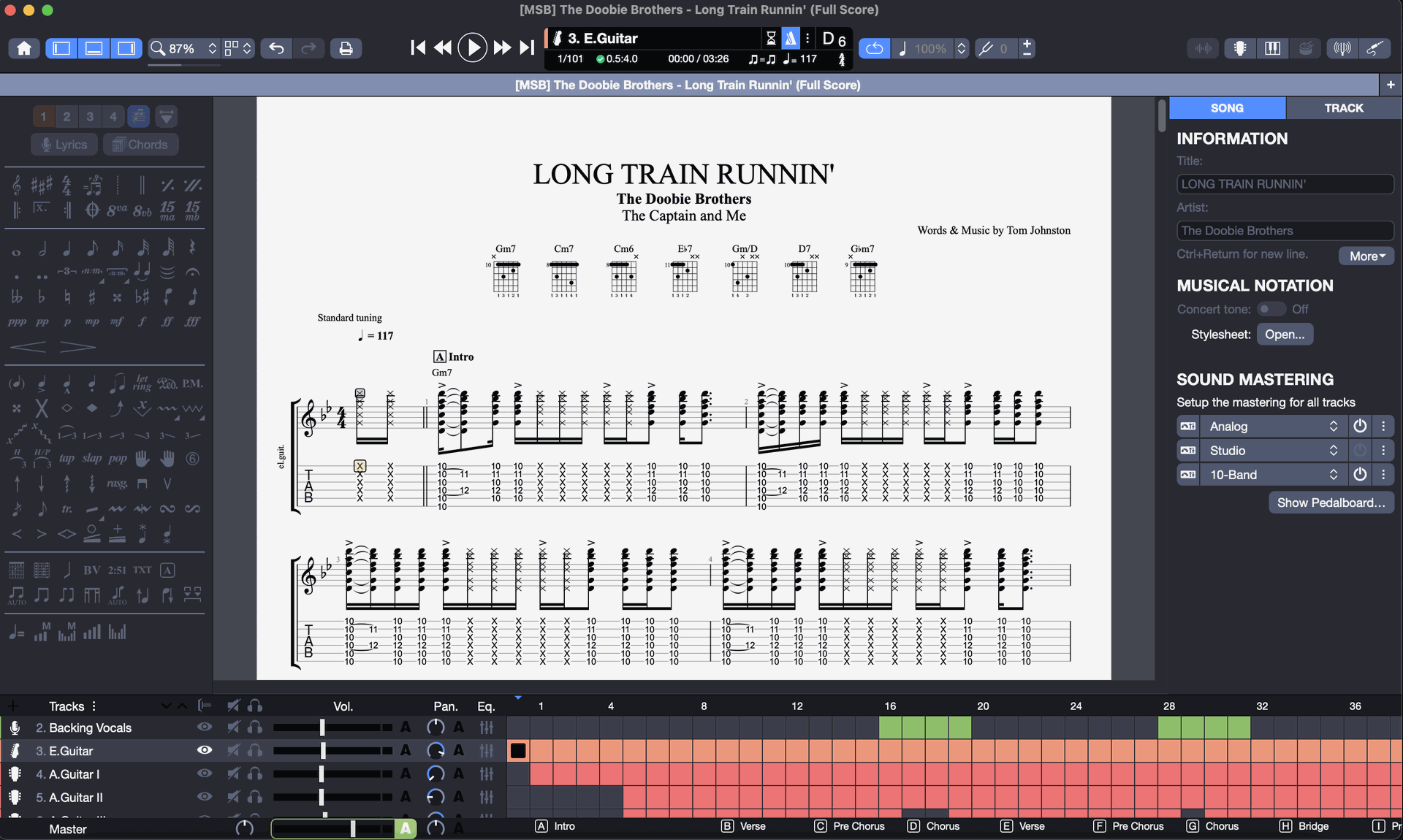The height and width of the screenshot is (840, 1403).
Task: Select the SONG tab
Action: [1227, 108]
